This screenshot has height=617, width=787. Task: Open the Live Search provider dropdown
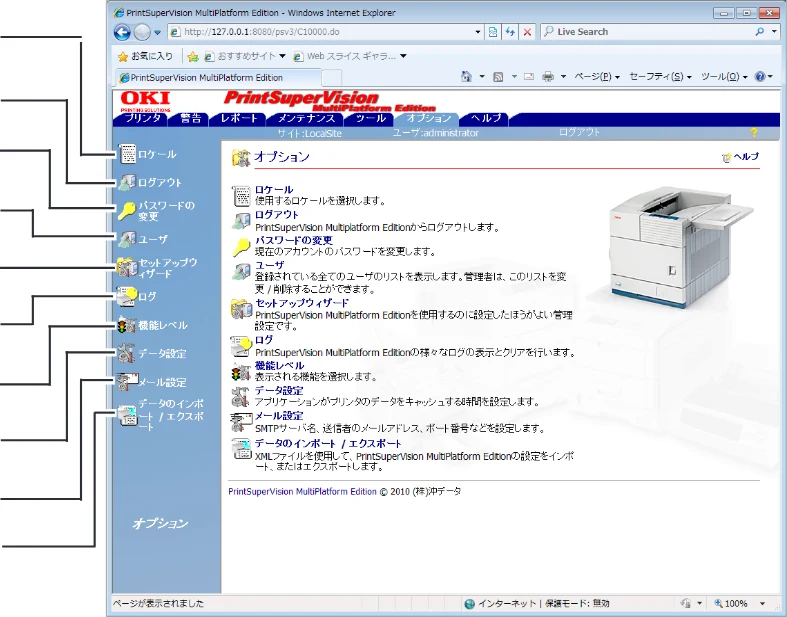pos(774,32)
